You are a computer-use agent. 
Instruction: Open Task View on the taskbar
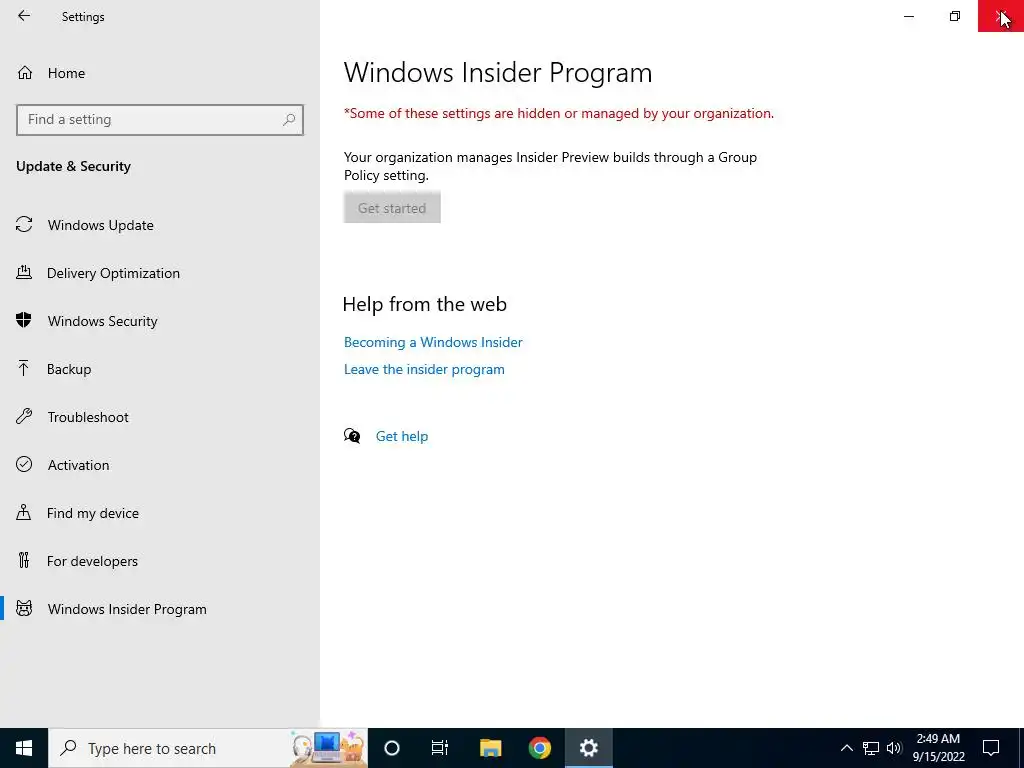[440, 748]
